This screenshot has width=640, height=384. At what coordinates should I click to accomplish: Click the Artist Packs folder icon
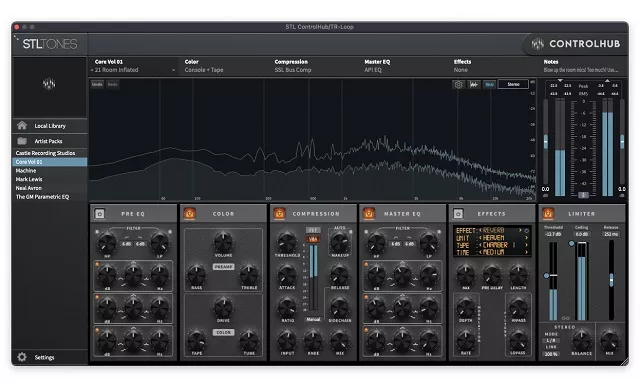click(x=22, y=141)
